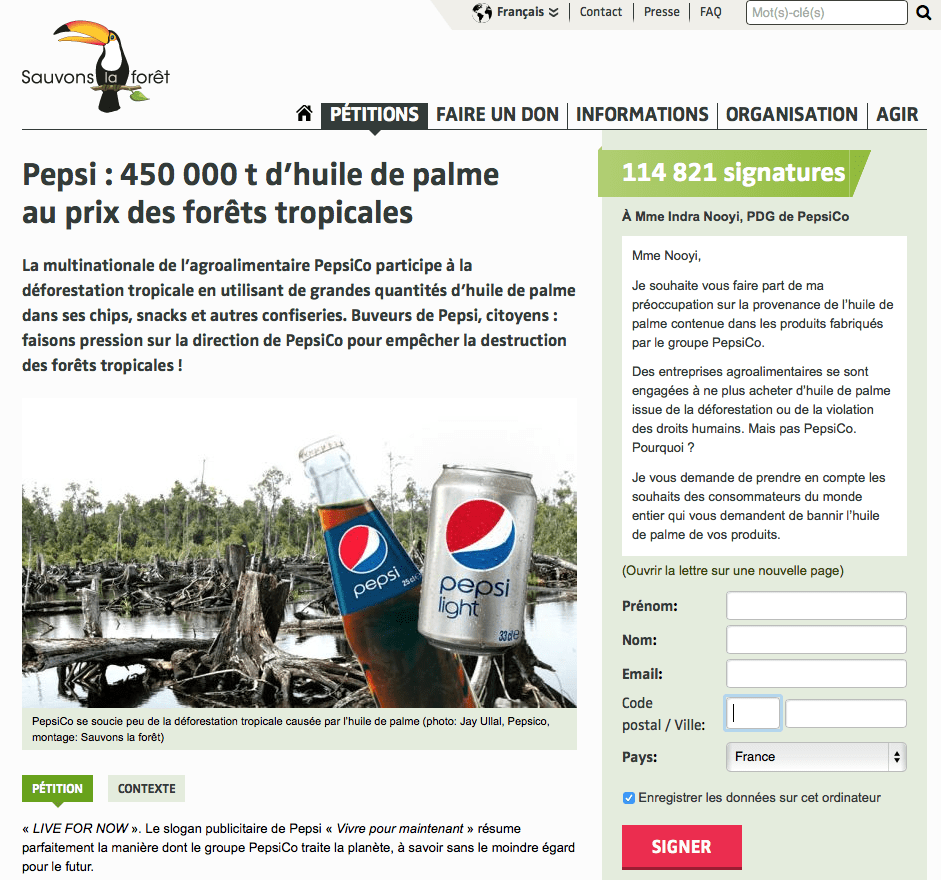
Task: Click the search magnifier icon
Action: pyautogui.click(x=924, y=12)
